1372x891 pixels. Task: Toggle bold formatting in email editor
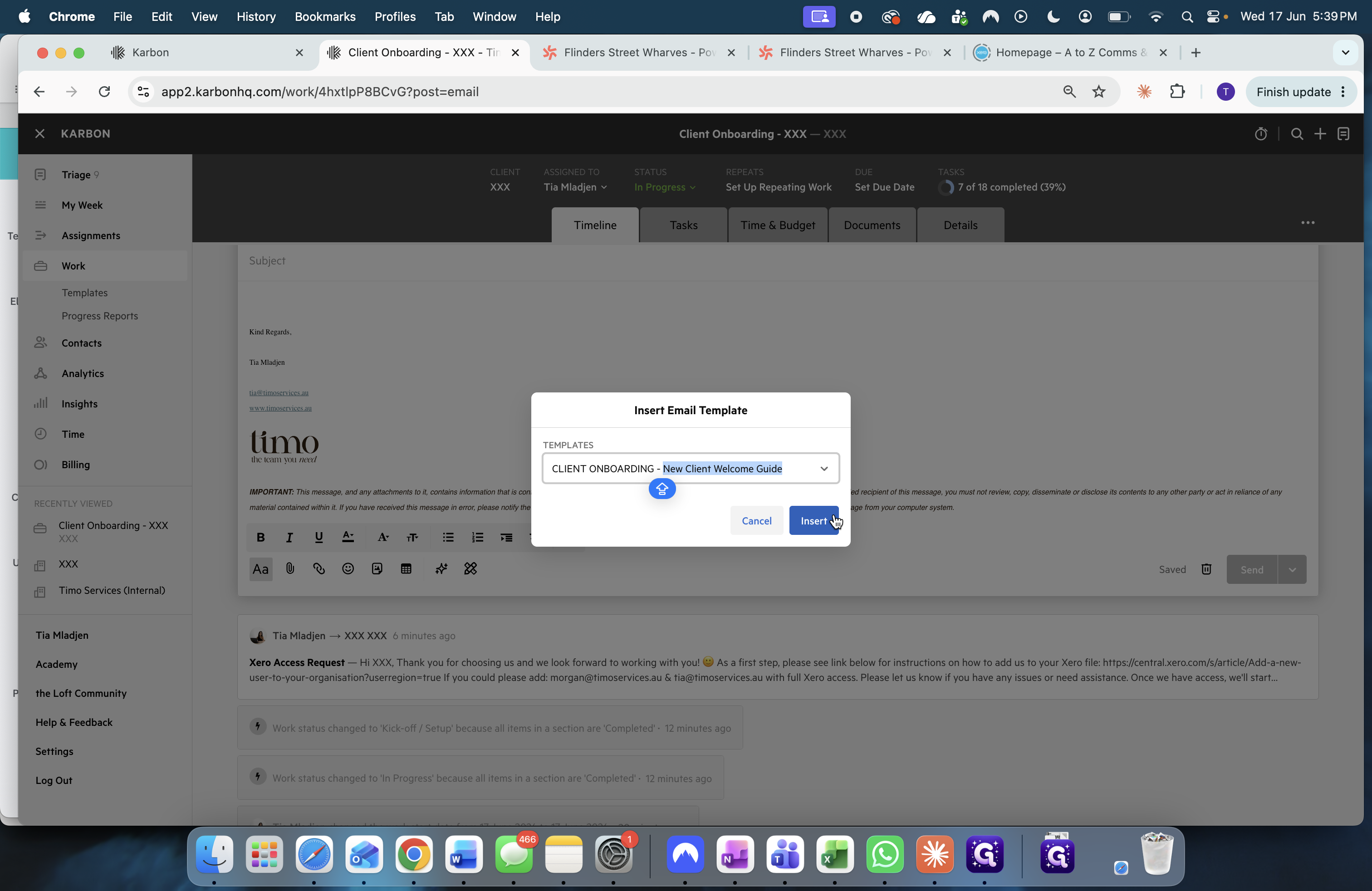click(260, 537)
